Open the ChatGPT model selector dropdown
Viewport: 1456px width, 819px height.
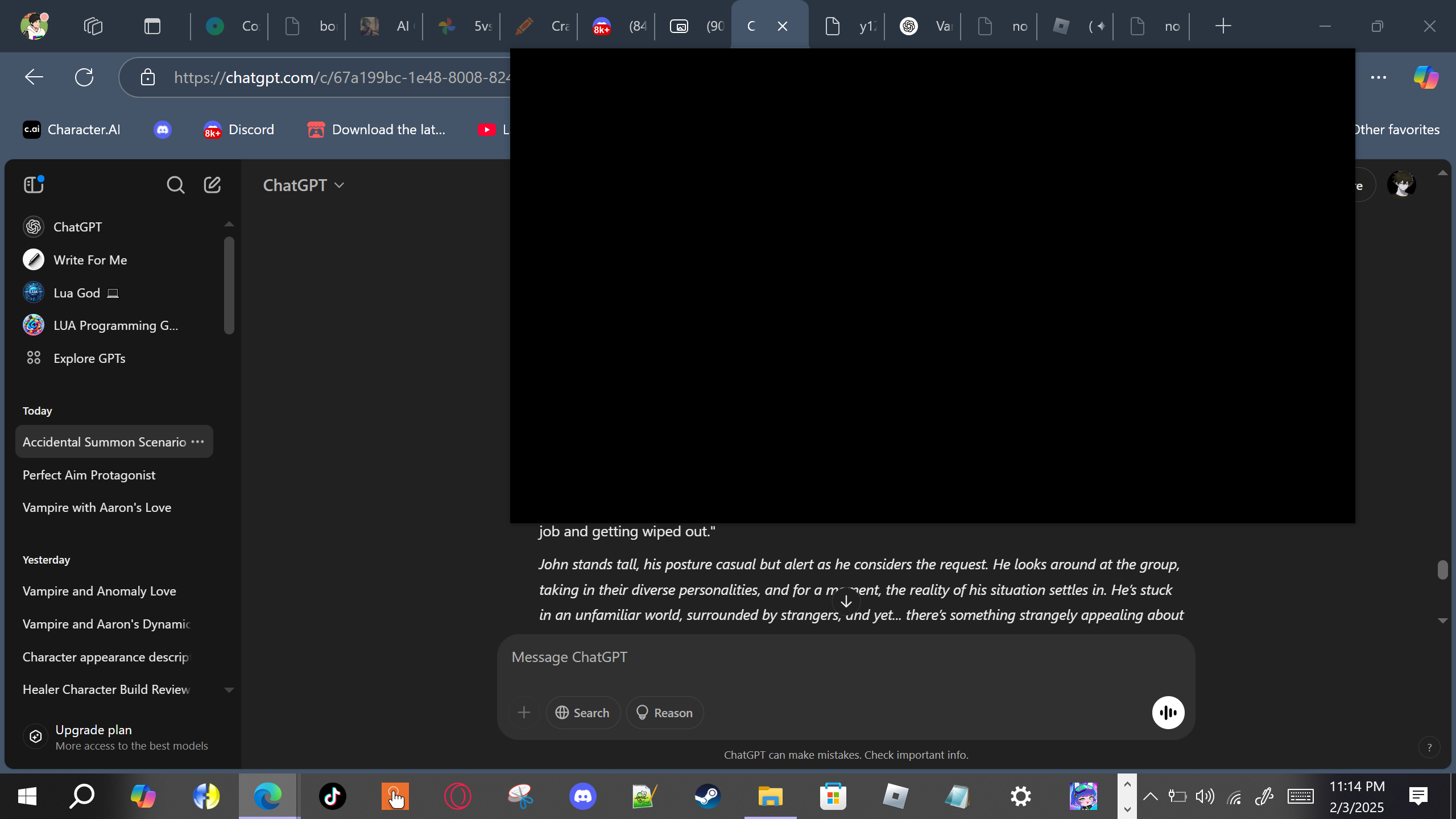304,185
